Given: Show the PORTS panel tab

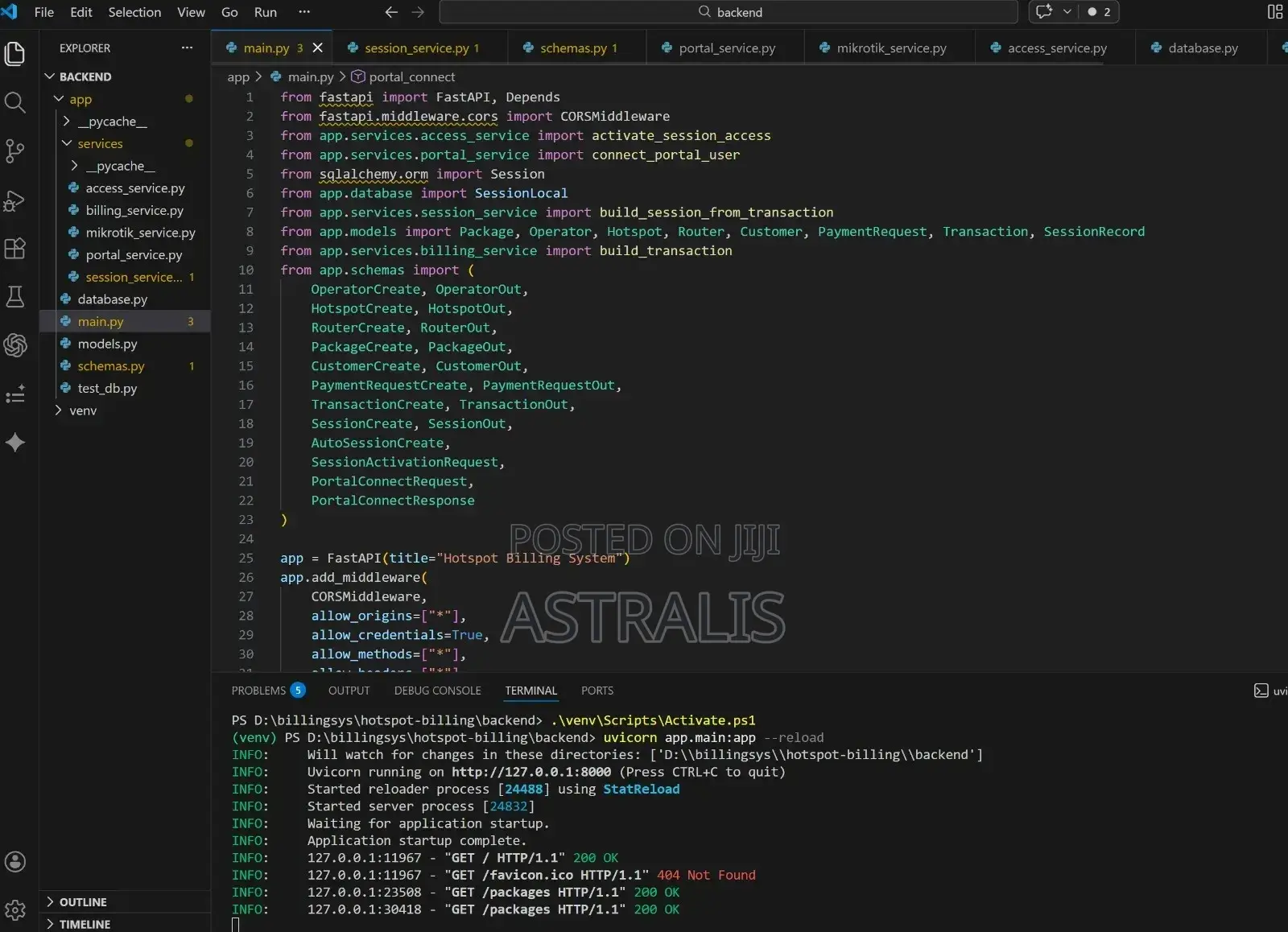Looking at the screenshot, I should 597,691.
